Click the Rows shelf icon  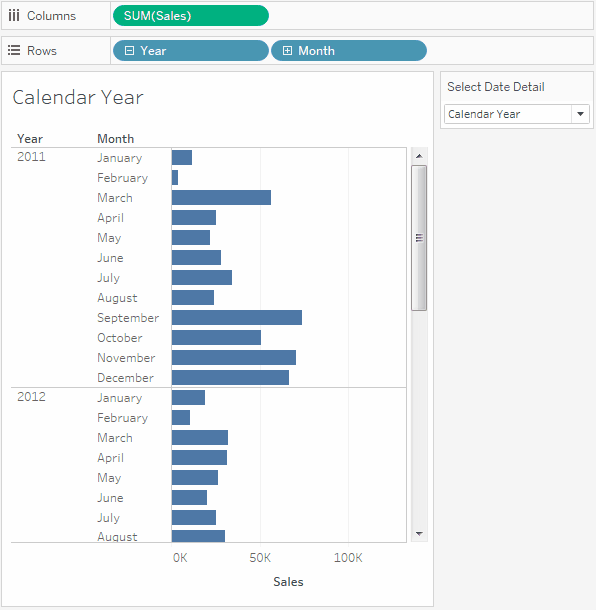point(14,50)
